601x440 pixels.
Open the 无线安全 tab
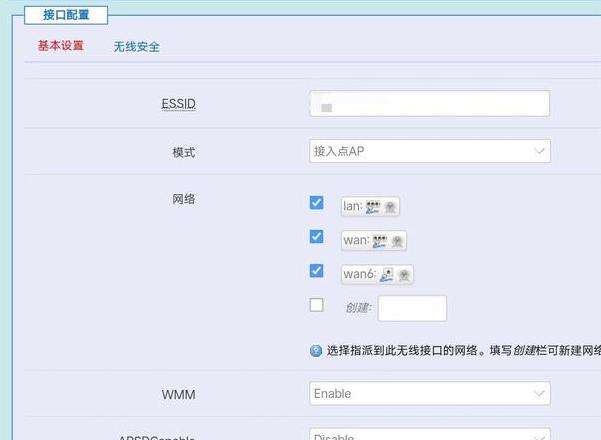[x=136, y=47]
